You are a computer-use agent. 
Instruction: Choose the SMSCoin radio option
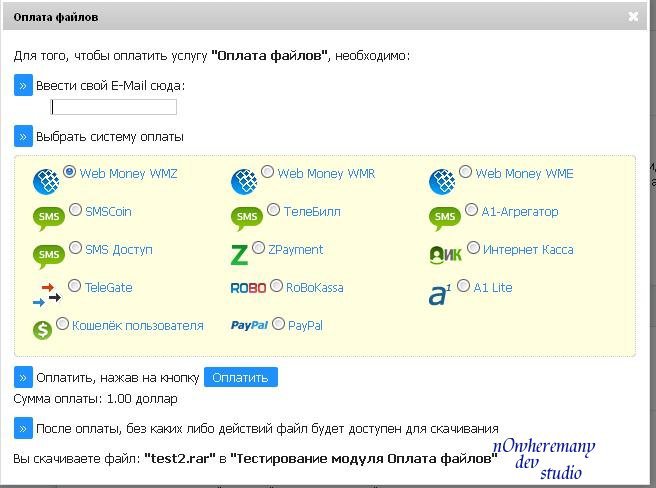tap(75, 210)
